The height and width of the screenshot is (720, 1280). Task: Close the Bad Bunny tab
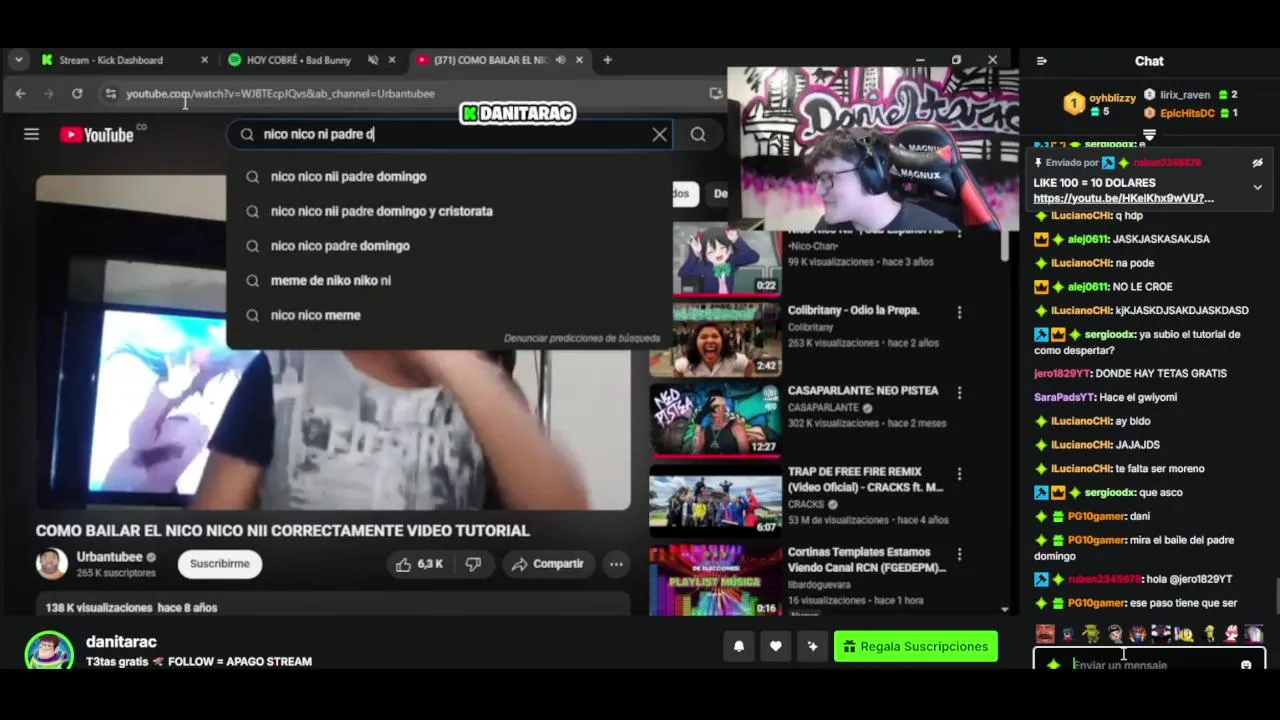[x=392, y=60]
